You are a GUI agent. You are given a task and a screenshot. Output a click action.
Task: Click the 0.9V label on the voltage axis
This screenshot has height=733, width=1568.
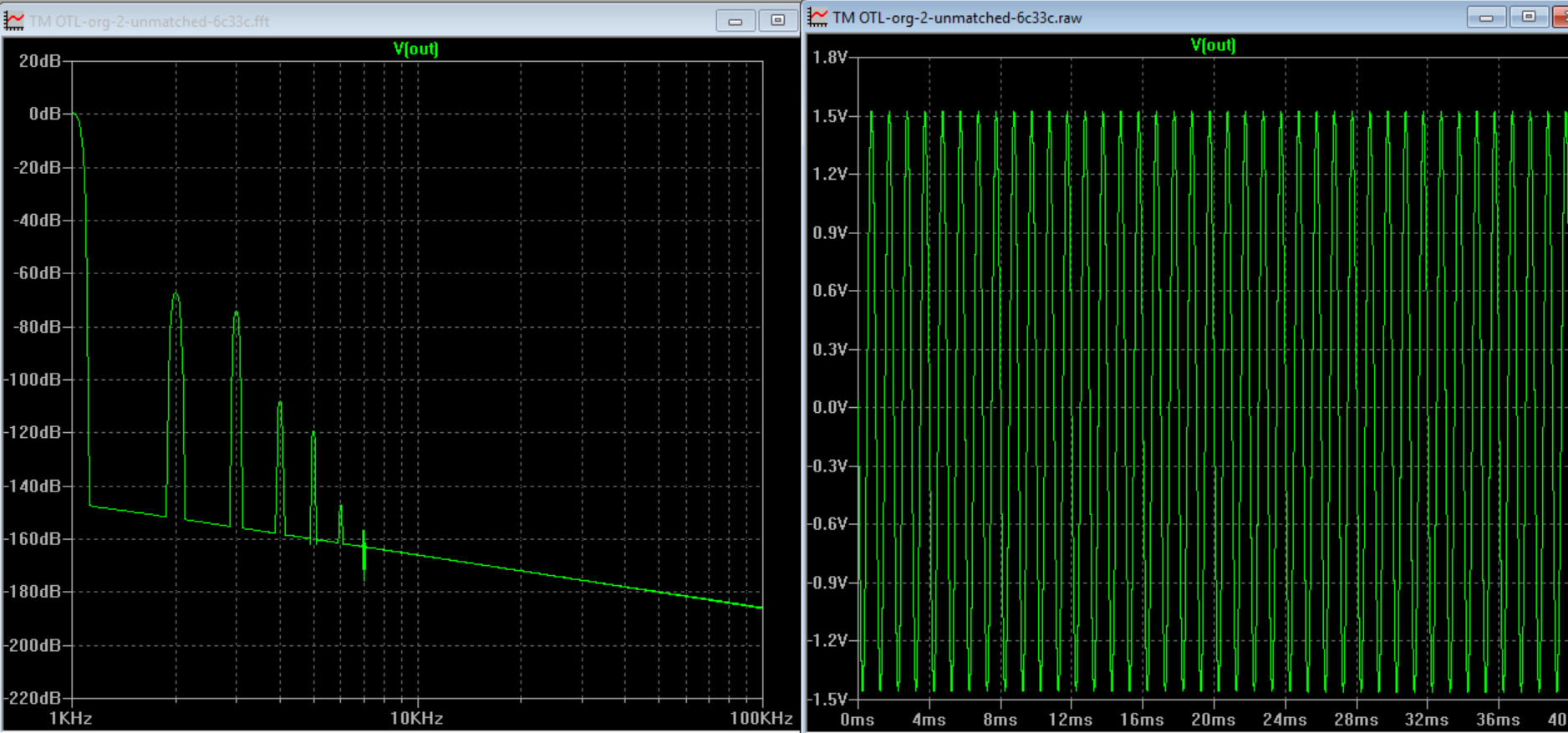click(x=830, y=232)
